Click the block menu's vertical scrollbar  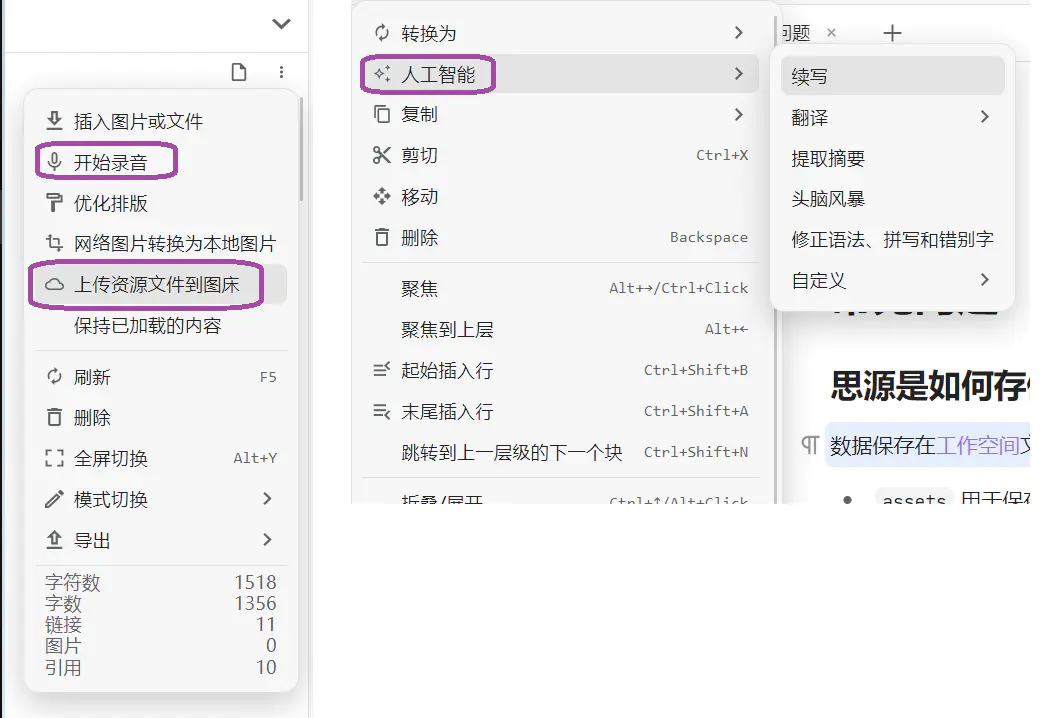click(x=775, y=258)
